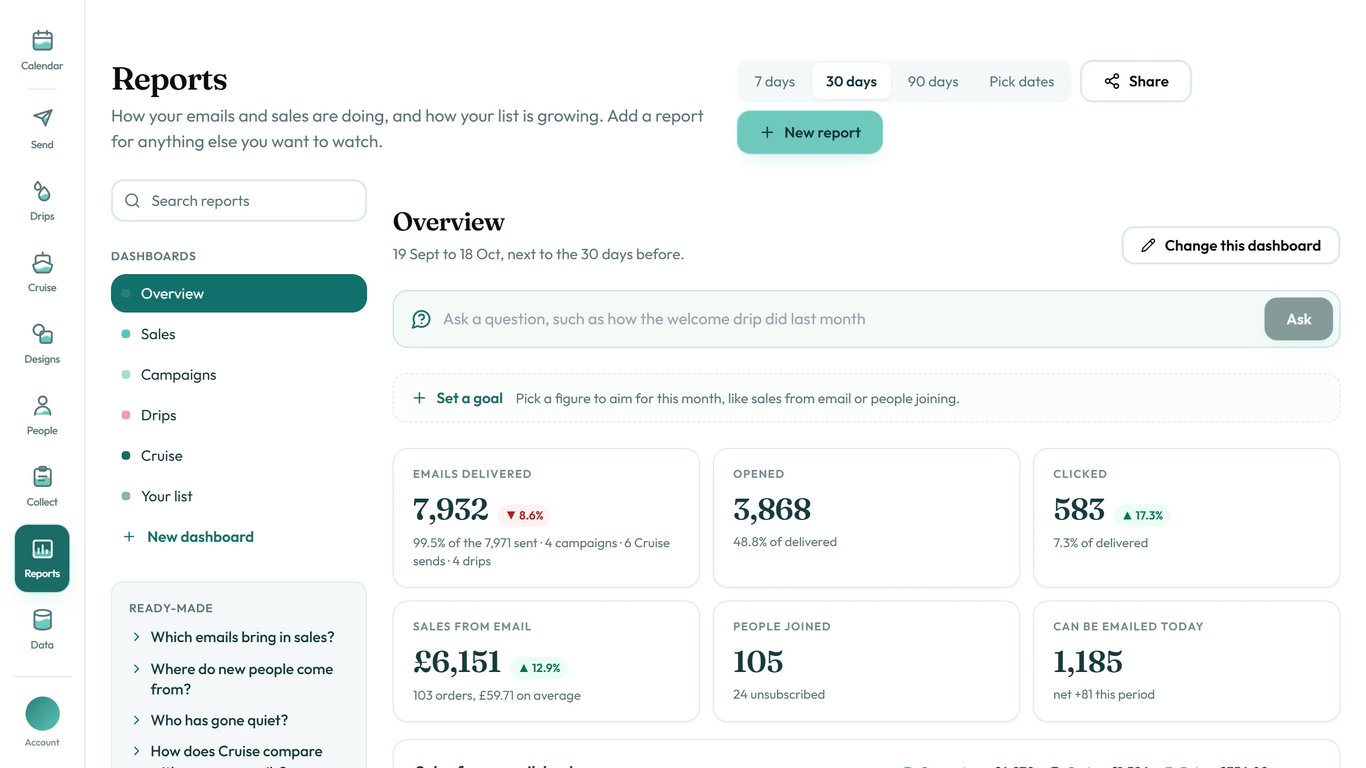
Task: Create a New report
Action: 810,132
